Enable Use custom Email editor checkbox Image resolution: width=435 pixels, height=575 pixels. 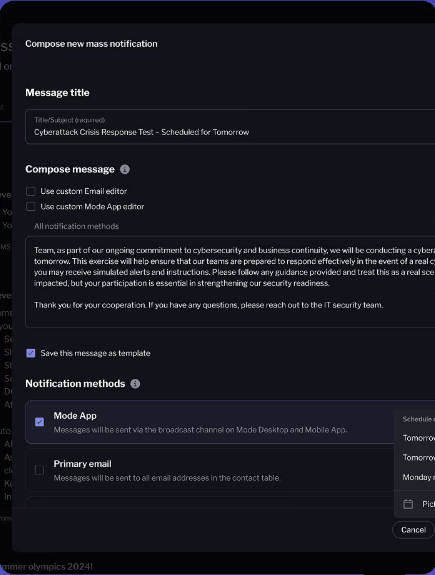point(31,191)
